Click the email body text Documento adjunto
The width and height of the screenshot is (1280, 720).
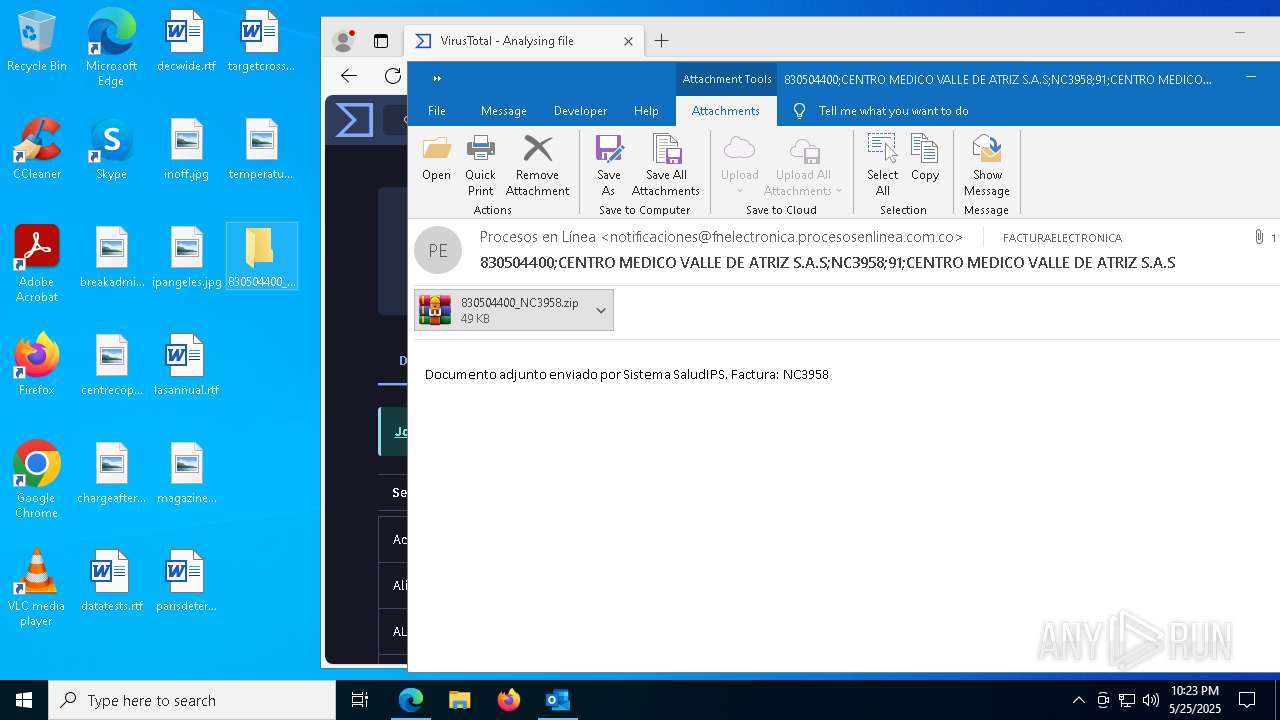626,374
